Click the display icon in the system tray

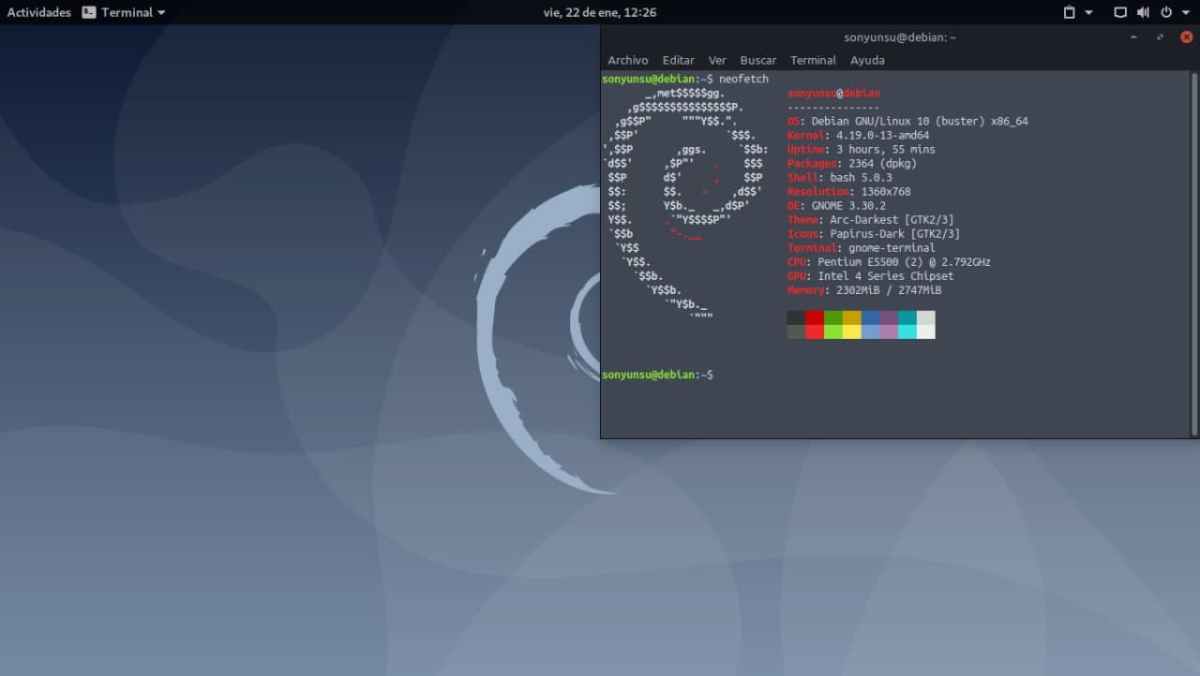pos(1119,12)
